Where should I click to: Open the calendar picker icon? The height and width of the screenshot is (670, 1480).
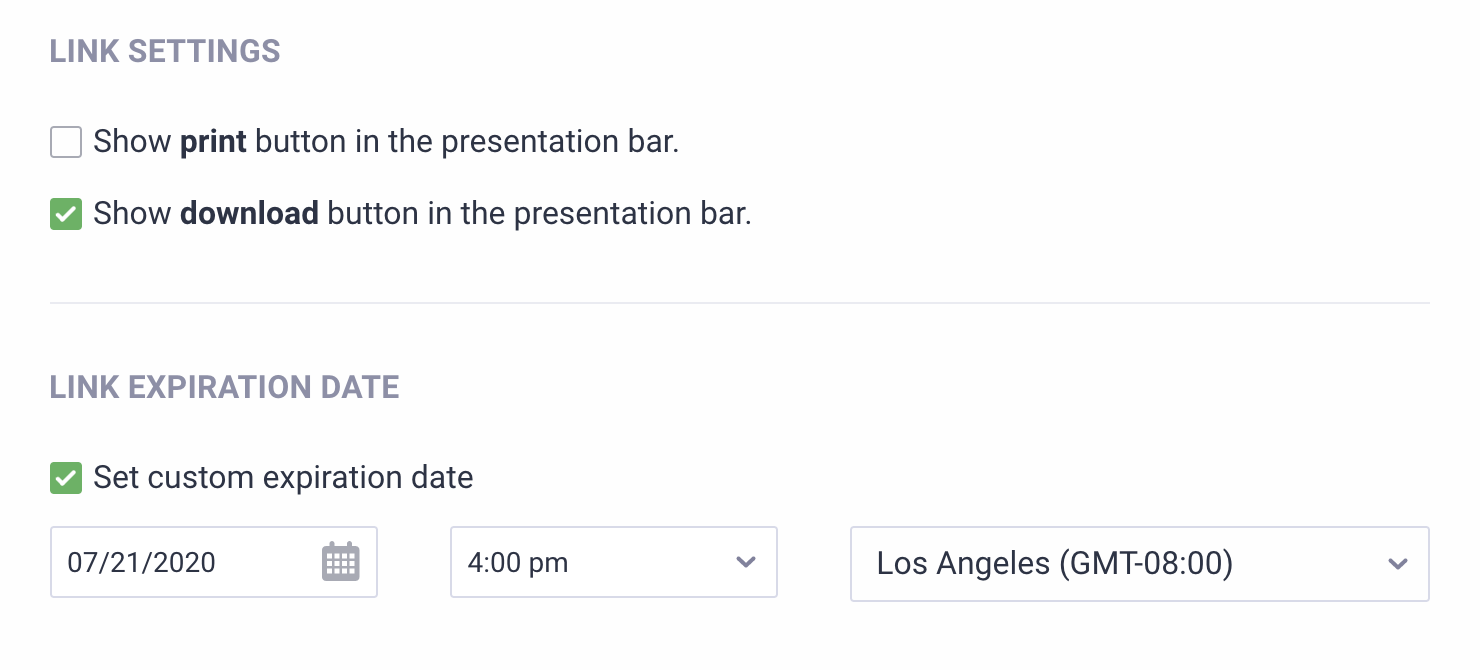[340, 562]
